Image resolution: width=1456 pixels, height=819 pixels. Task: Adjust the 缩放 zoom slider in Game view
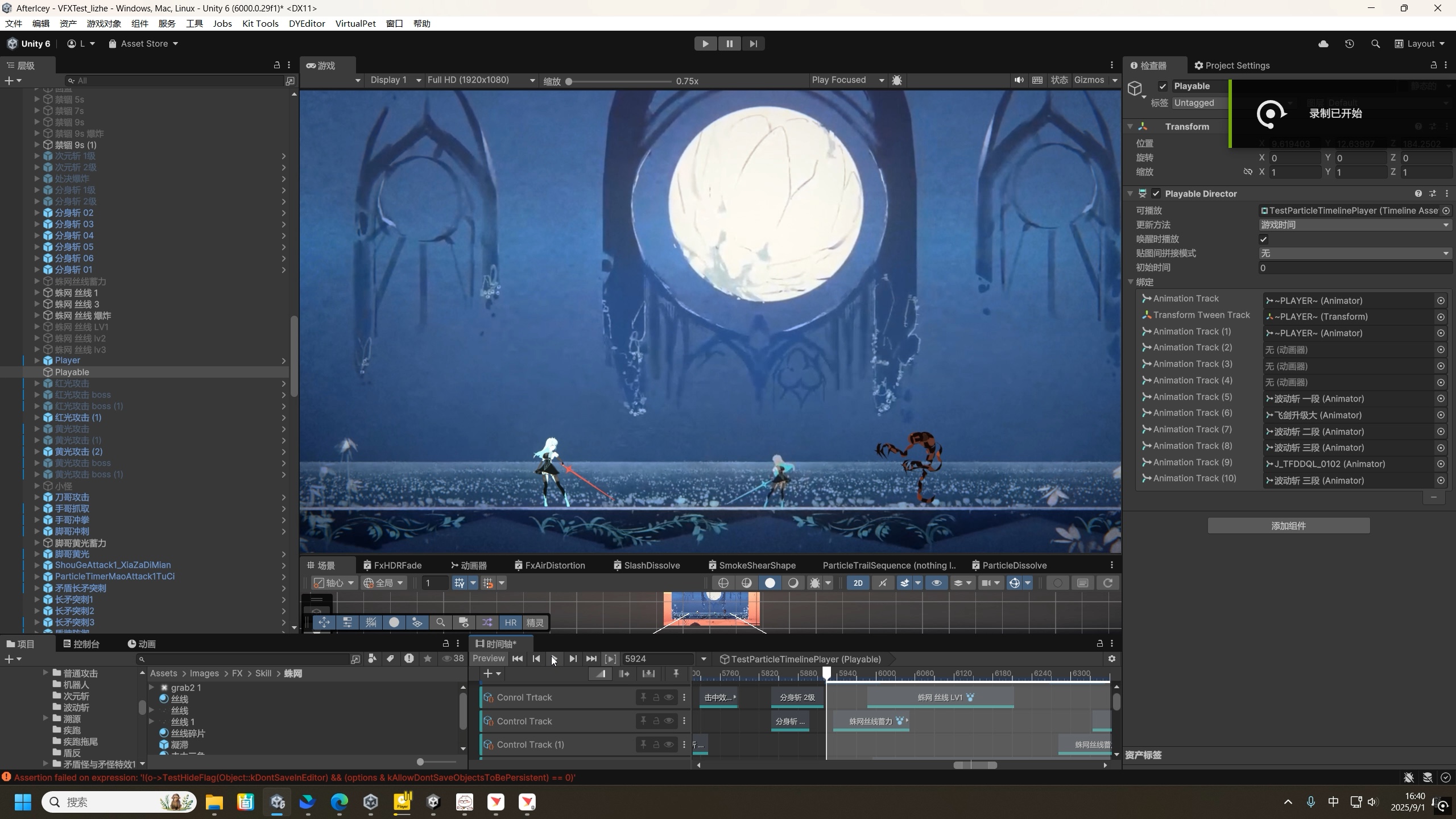(x=620, y=81)
